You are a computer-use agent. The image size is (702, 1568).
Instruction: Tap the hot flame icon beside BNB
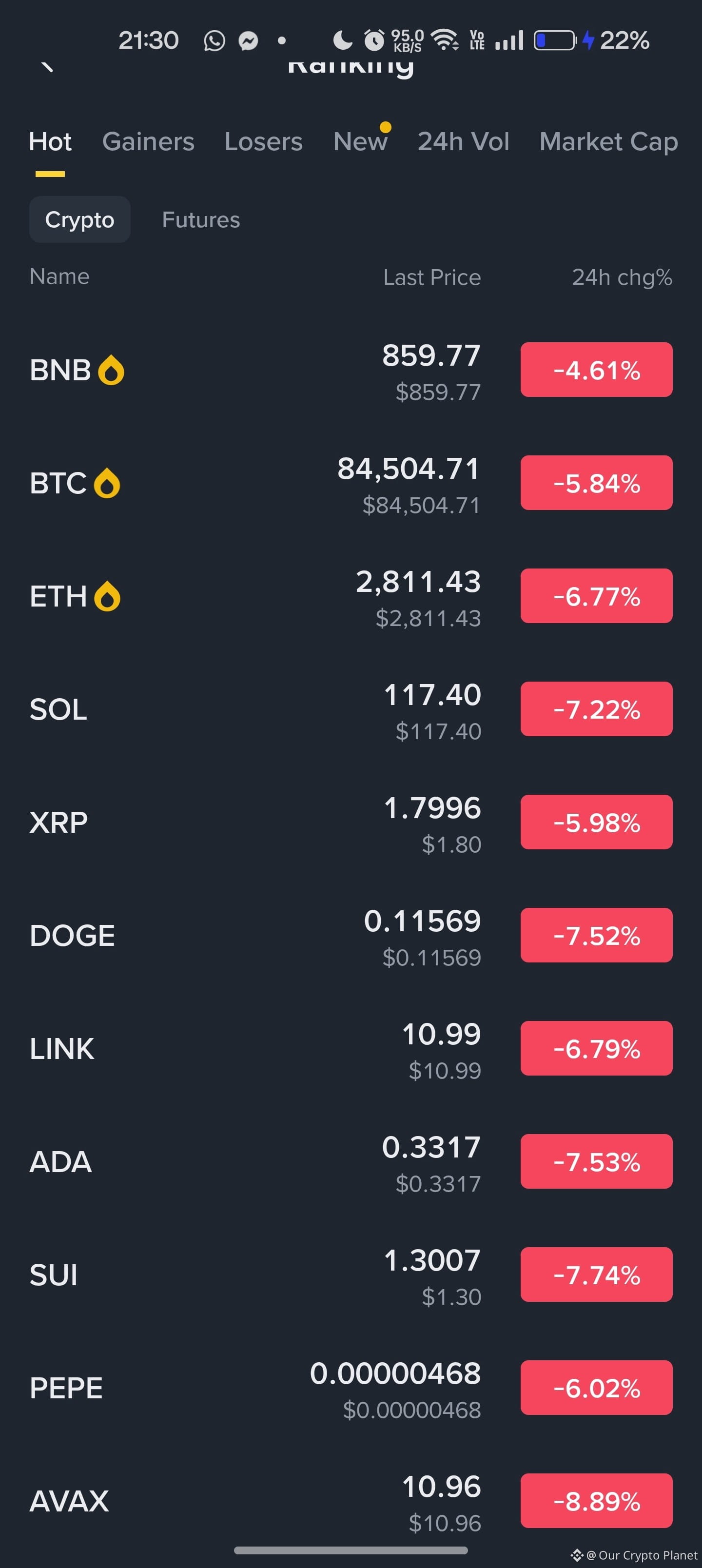pos(111,370)
